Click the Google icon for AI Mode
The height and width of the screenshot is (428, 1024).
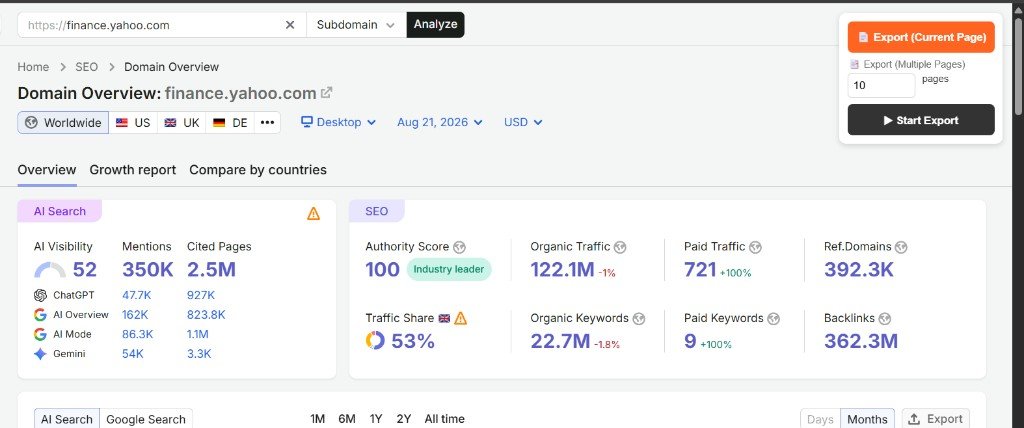(40, 335)
